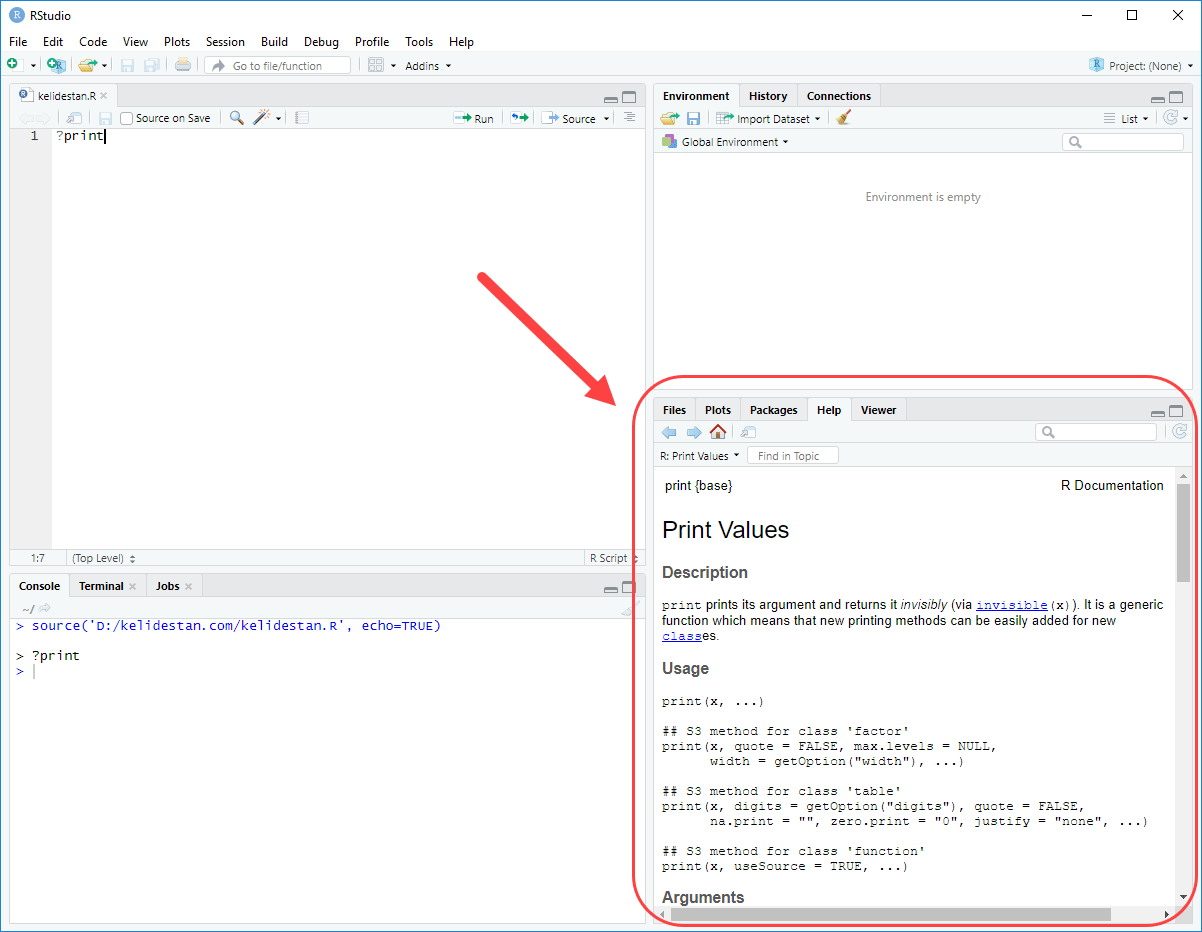Open an existing file with folder icon
The height and width of the screenshot is (932, 1202).
tap(88, 65)
